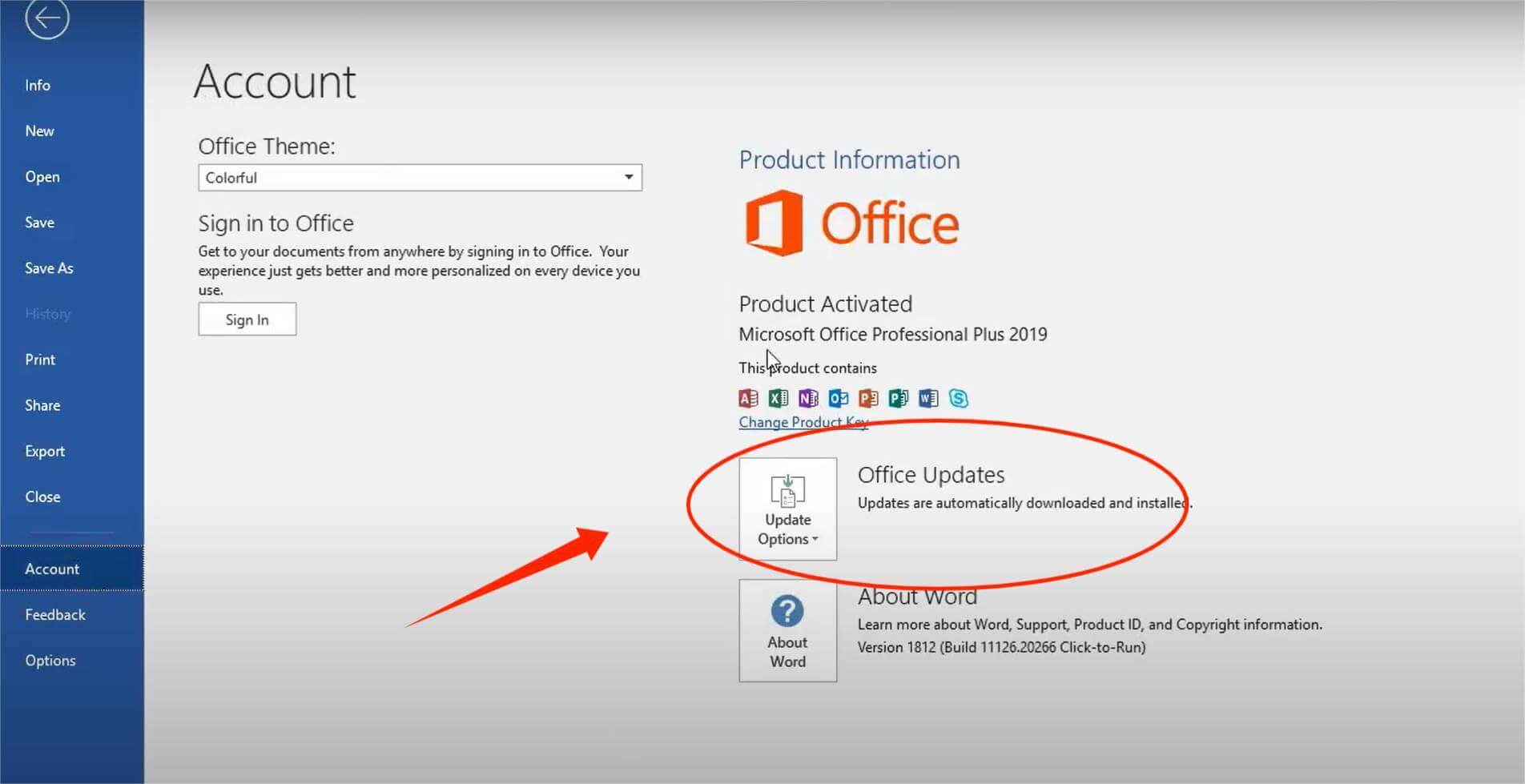This screenshot has height=784, width=1525.
Task: Click the Access icon under product contains
Action: [x=747, y=398]
